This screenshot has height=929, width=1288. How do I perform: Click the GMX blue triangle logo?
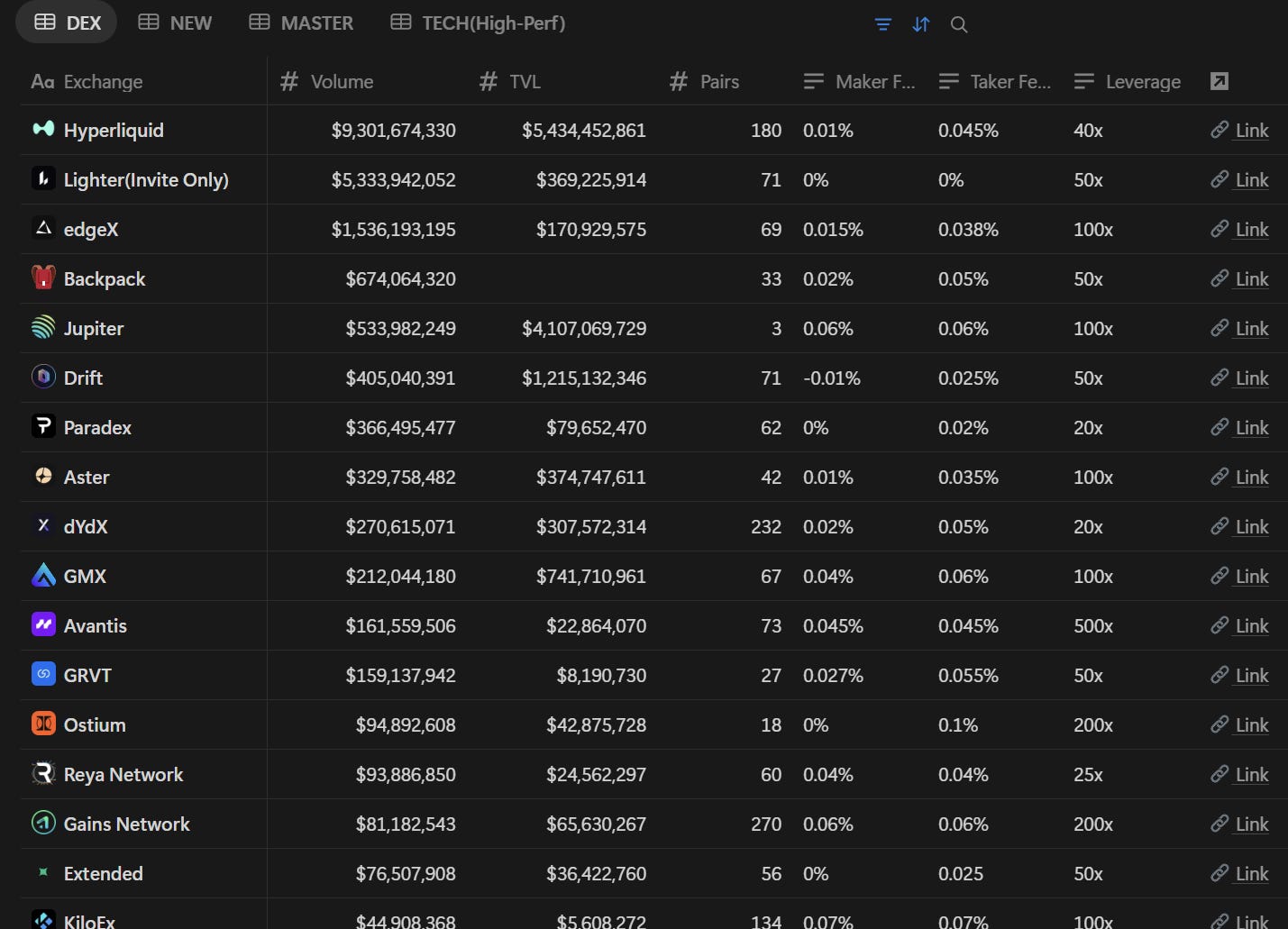(43, 575)
